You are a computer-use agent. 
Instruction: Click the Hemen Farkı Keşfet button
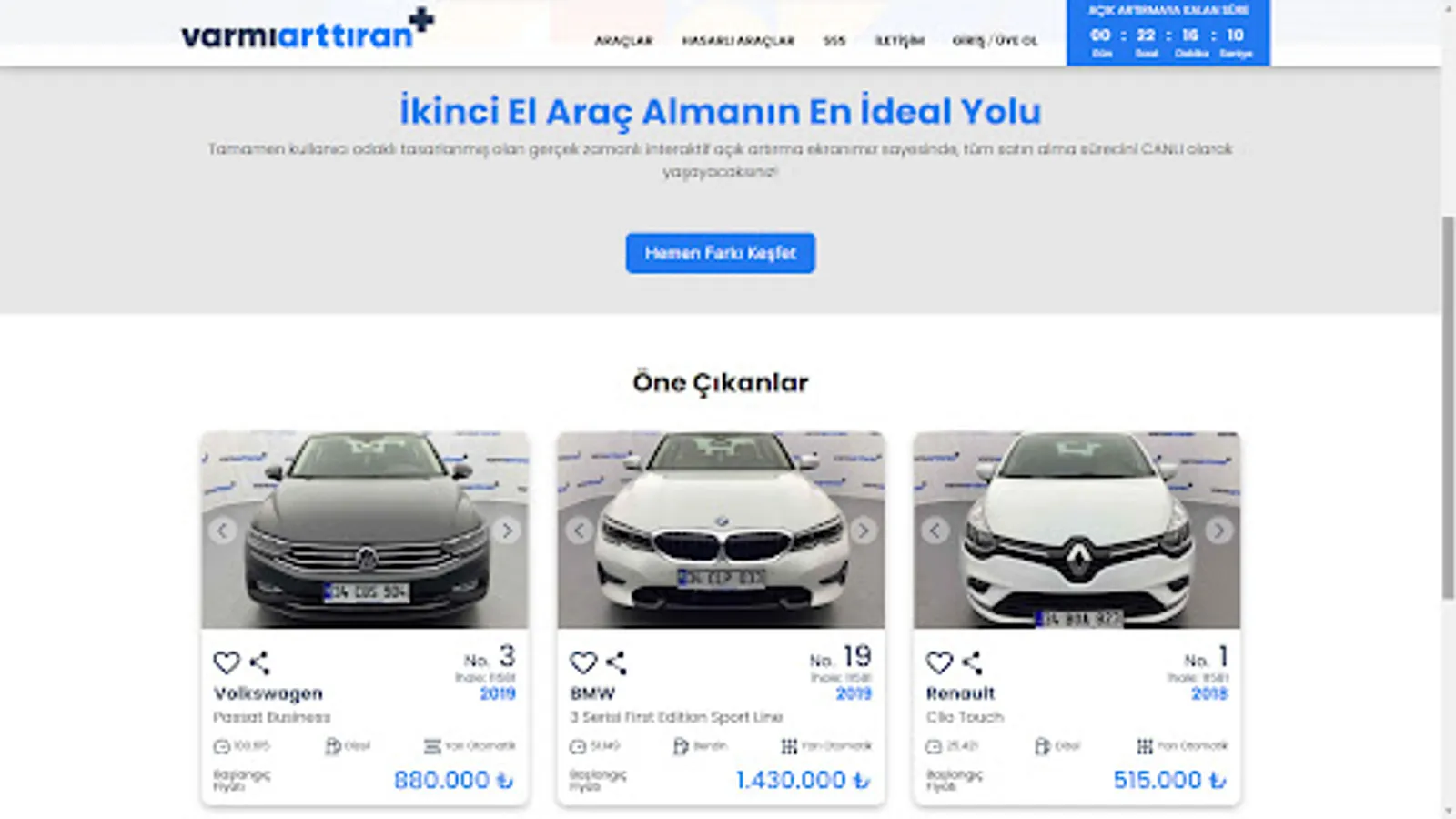pyautogui.click(x=721, y=253)
